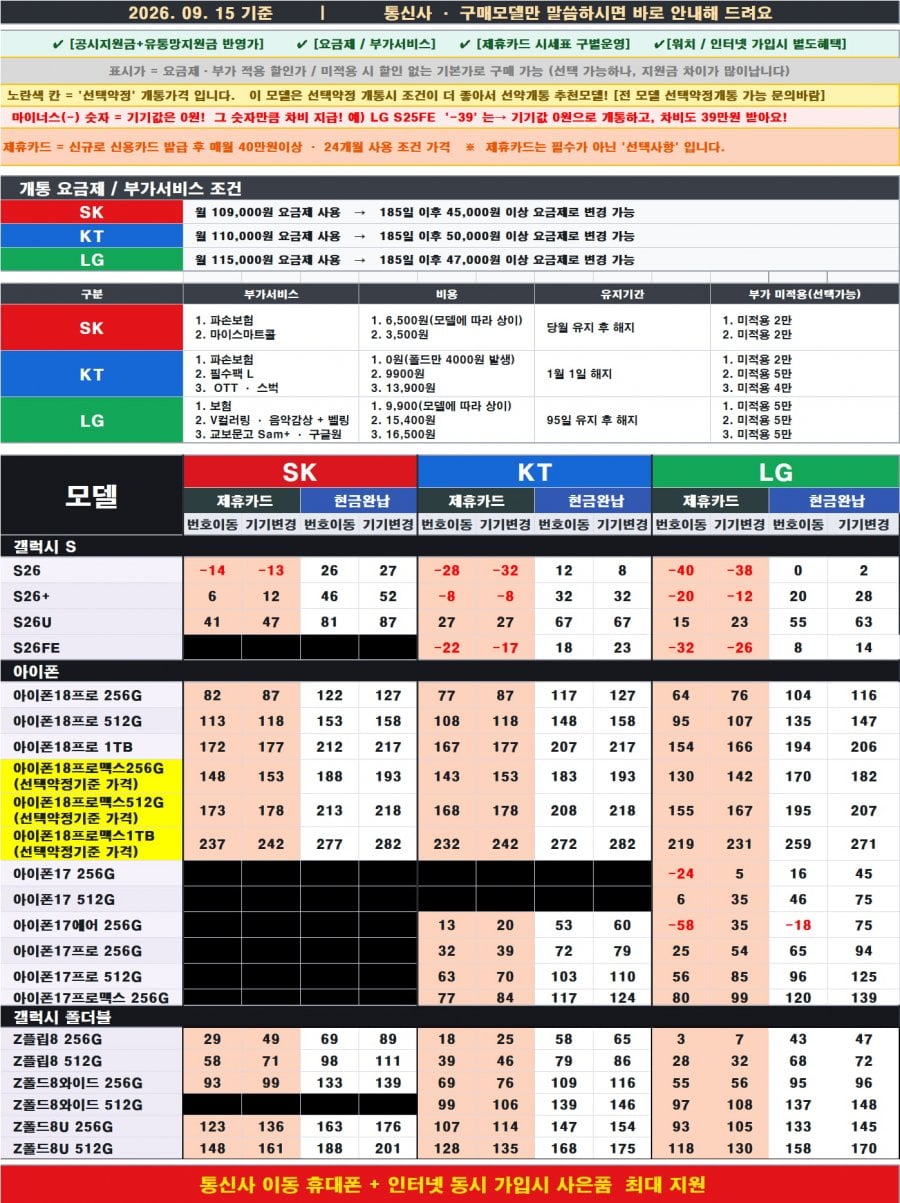Screen dimensions: 900x1203
Task: Click the '현금완납' subheader under KT
Action: (592, 501)
